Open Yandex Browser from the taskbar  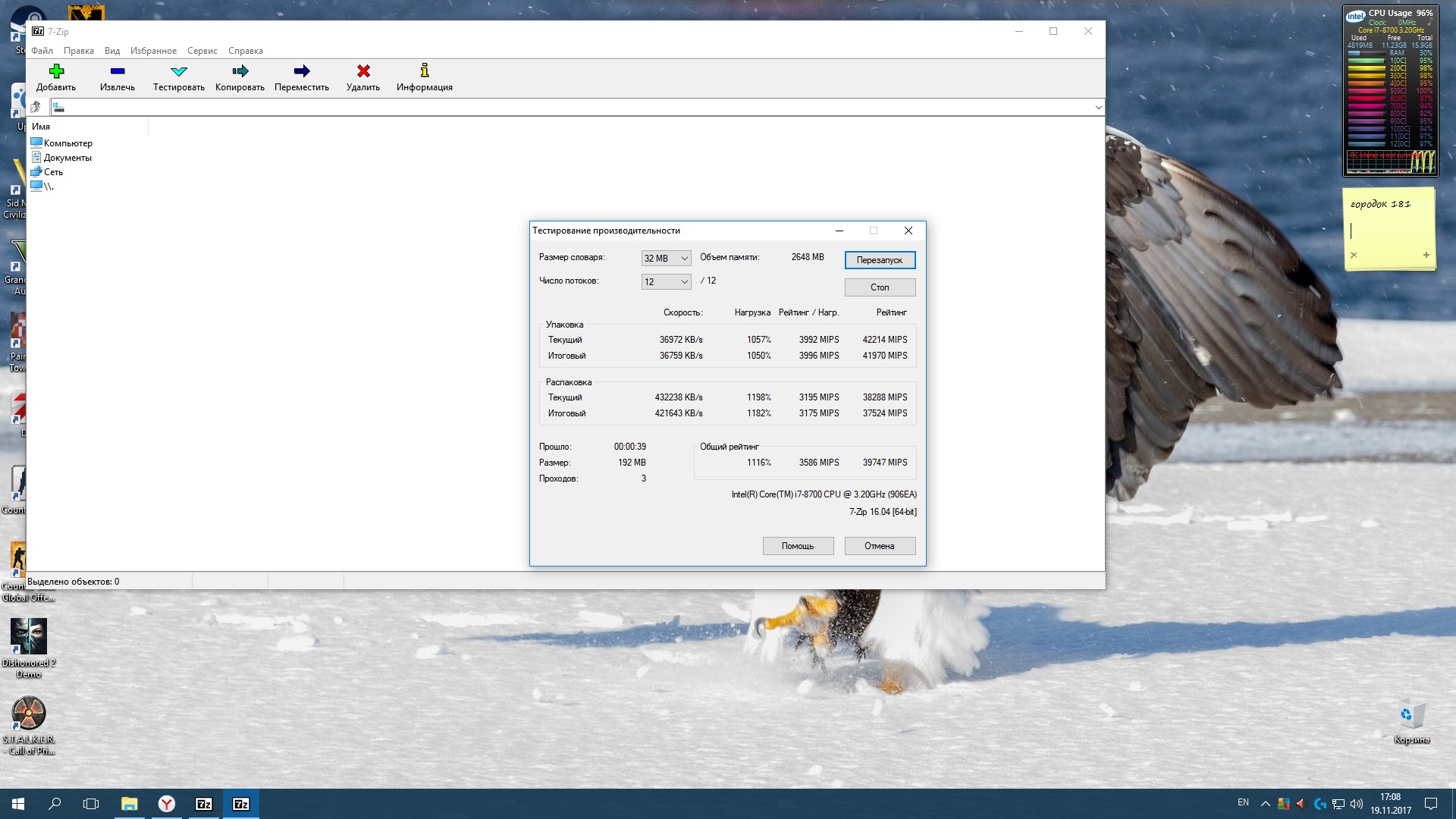click(x=167, y=804)
